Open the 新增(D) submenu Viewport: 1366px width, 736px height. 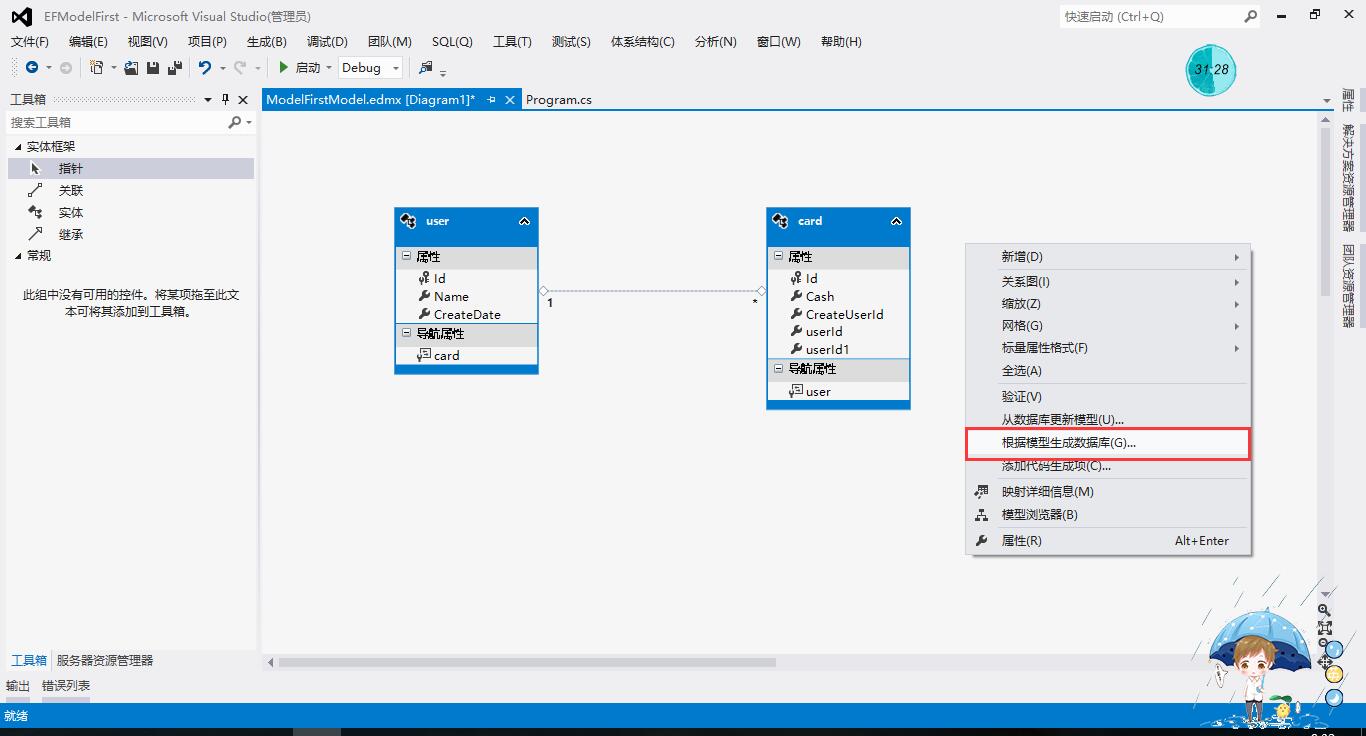tap(1108, 257)
